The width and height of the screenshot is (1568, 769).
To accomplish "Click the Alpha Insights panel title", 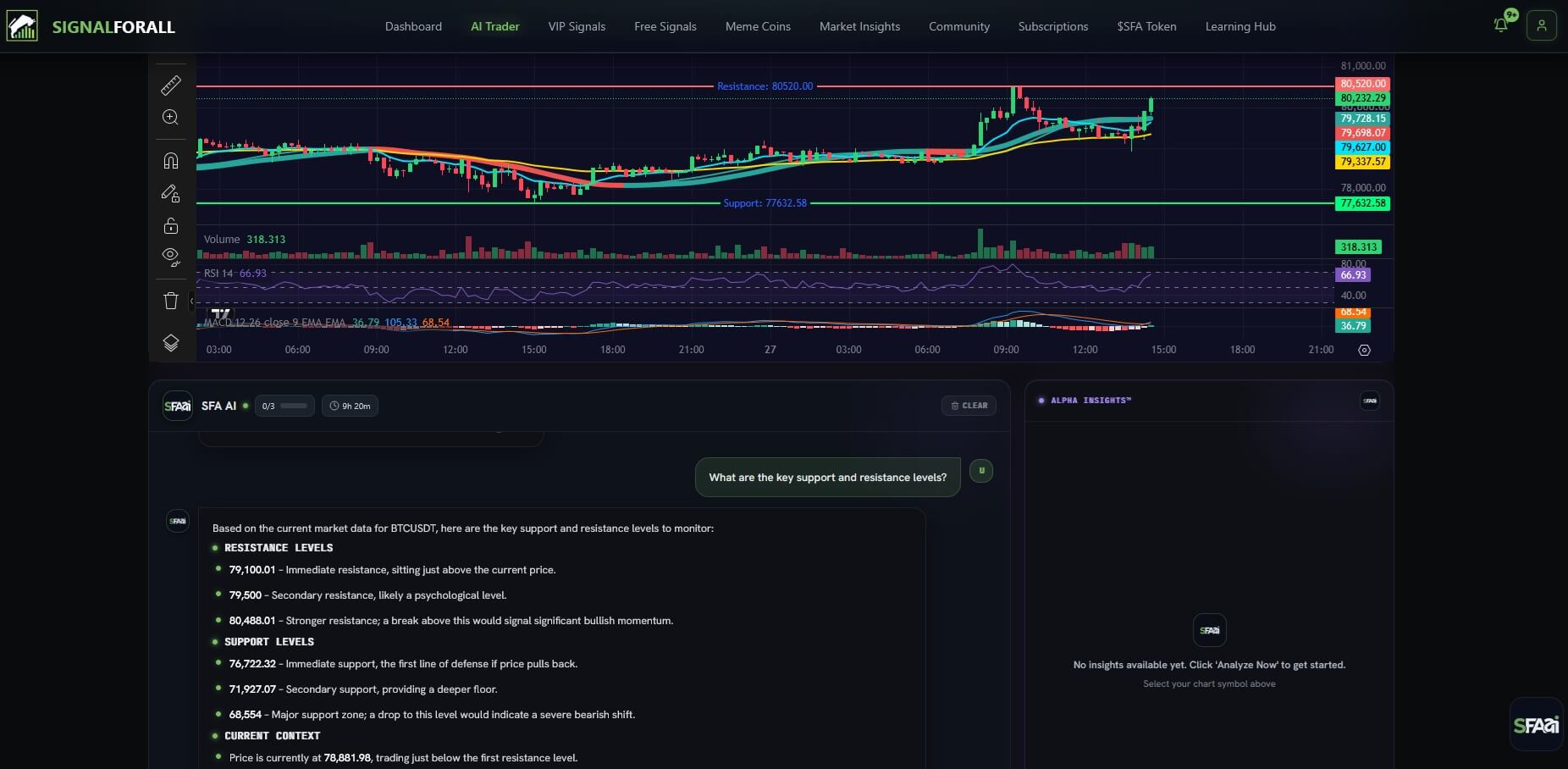I will pos(1090,401).
